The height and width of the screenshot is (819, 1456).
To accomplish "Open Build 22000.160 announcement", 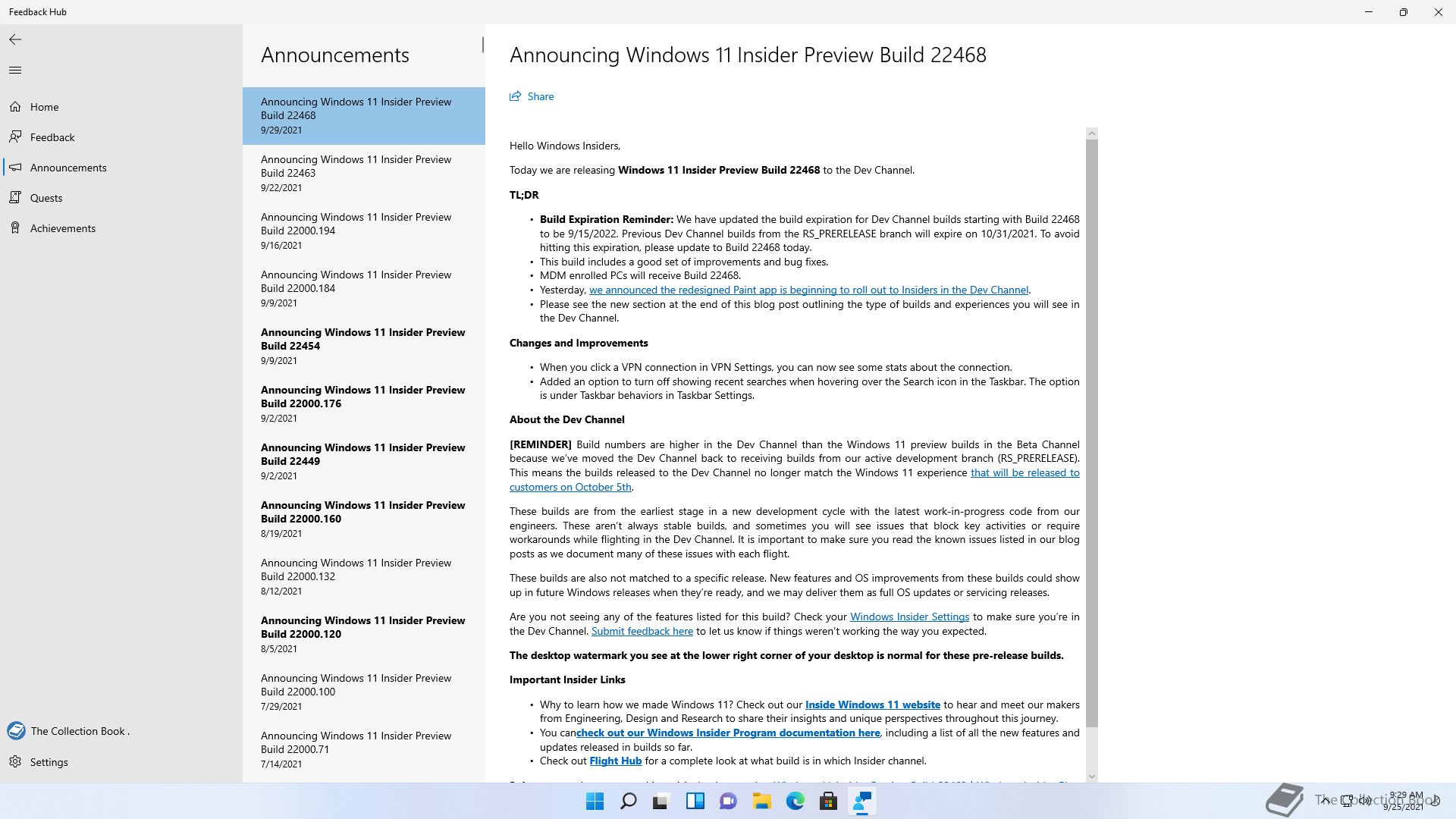I will [x=364, y=519].
